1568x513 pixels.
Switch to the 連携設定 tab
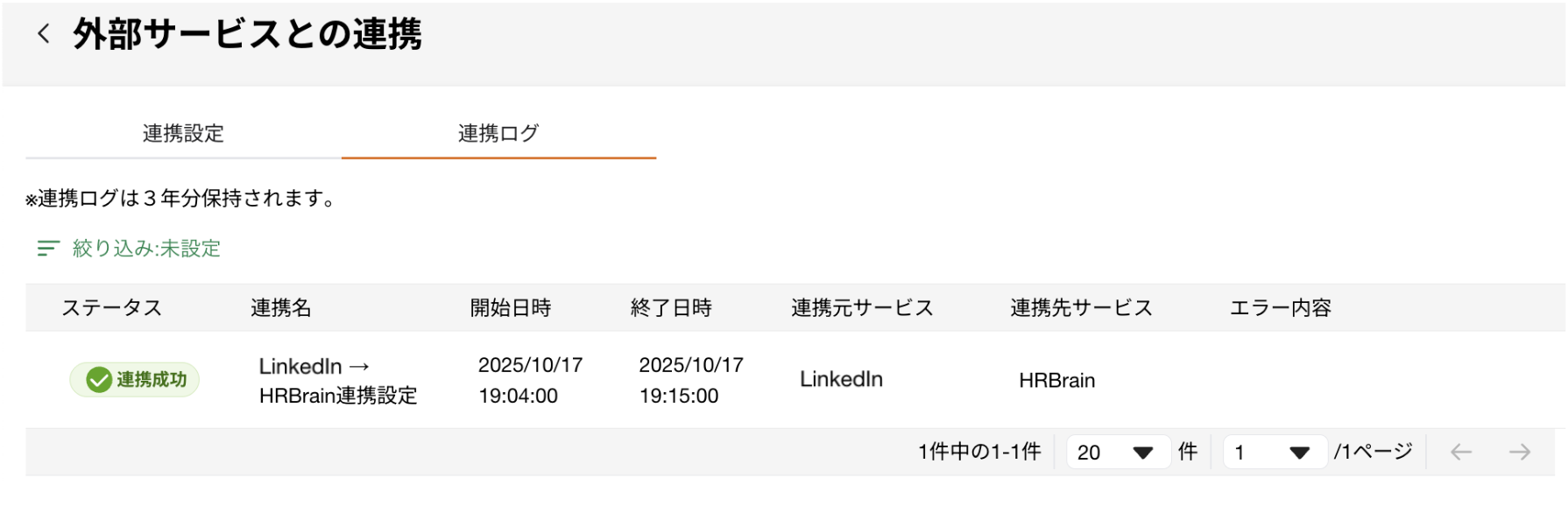tap(183, 133)
